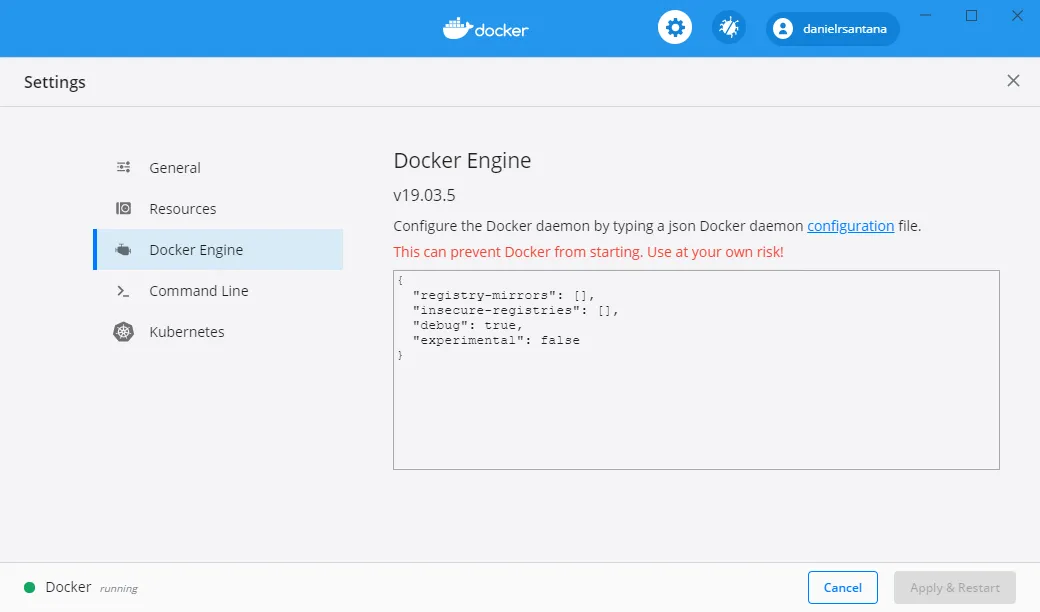This screenshot has height=612, width=1040.
Task: Open the daemon configuration link
Action: click(x=850, y=226)
